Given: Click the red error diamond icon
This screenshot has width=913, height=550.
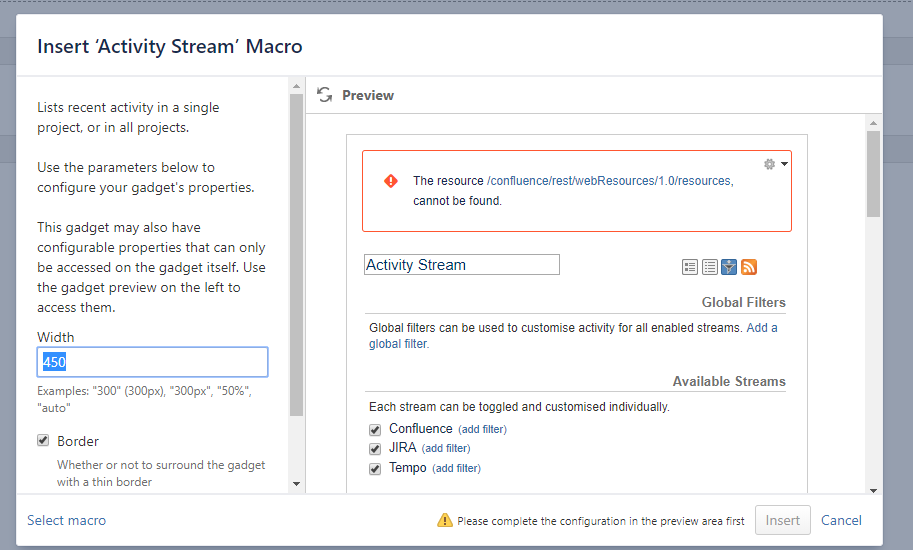Looking at the screenshot, I should coord(391,181).
